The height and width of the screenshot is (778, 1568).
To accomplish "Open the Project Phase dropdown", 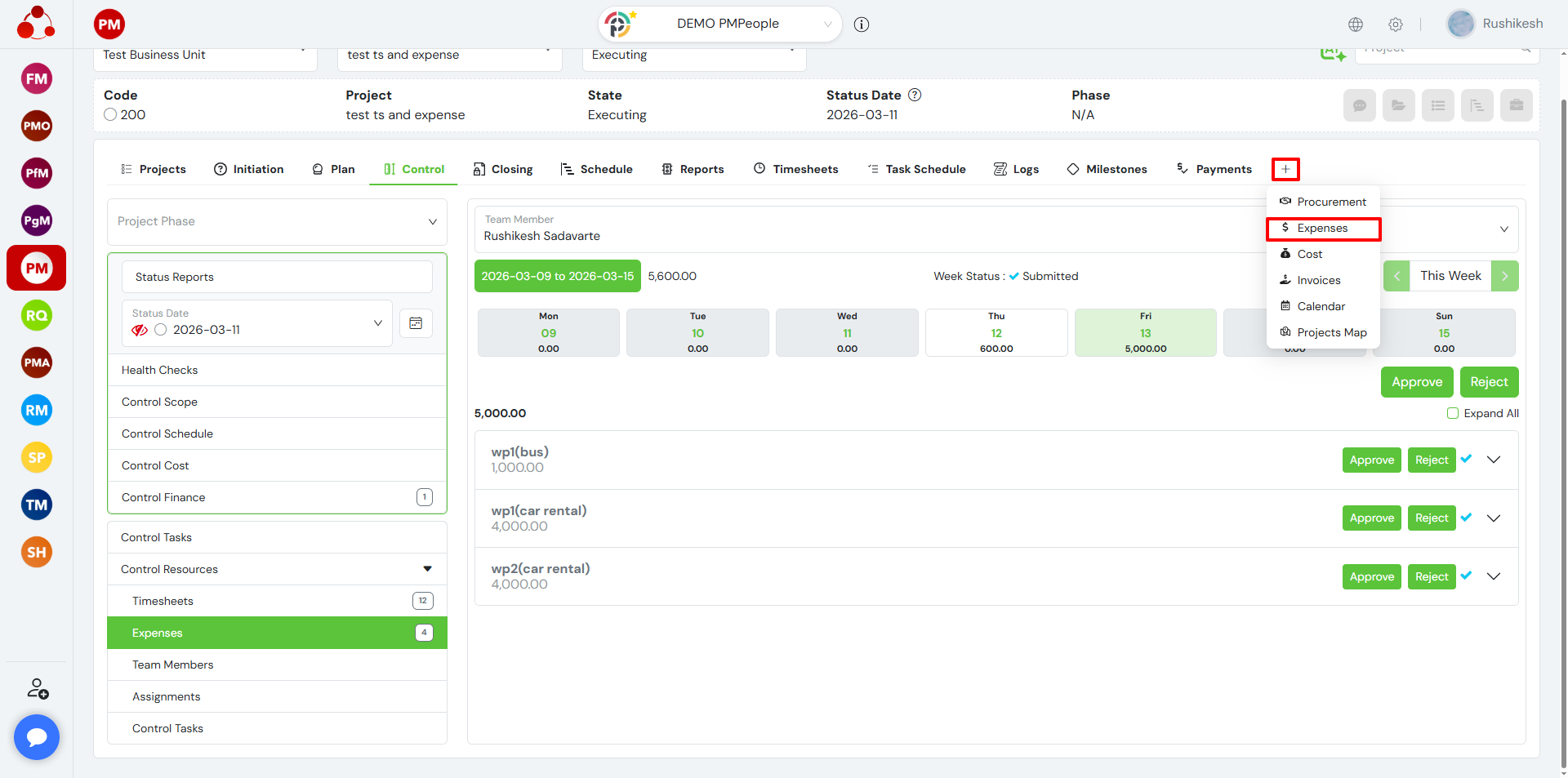I will click(x=277, y=222).
